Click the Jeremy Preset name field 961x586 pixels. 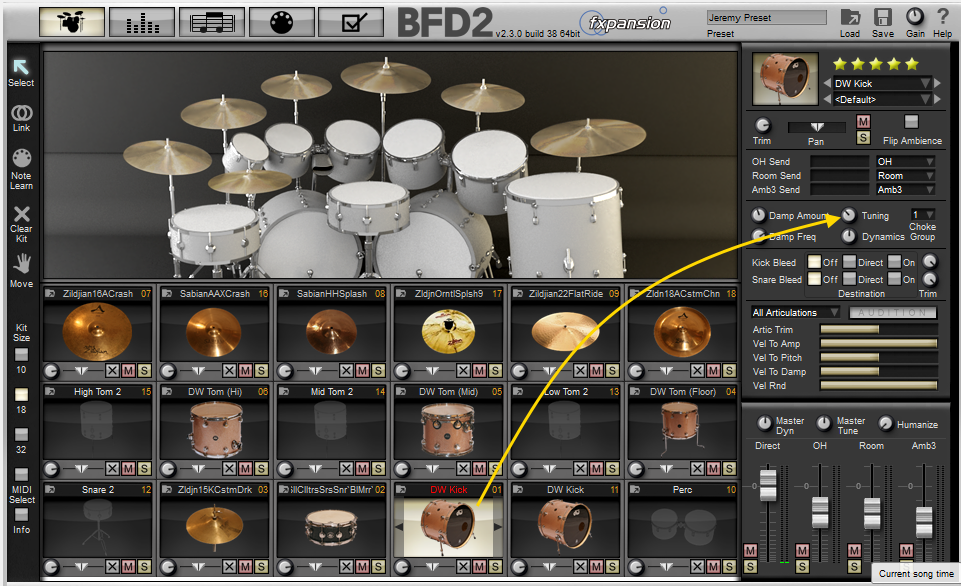tap(767, 18)
